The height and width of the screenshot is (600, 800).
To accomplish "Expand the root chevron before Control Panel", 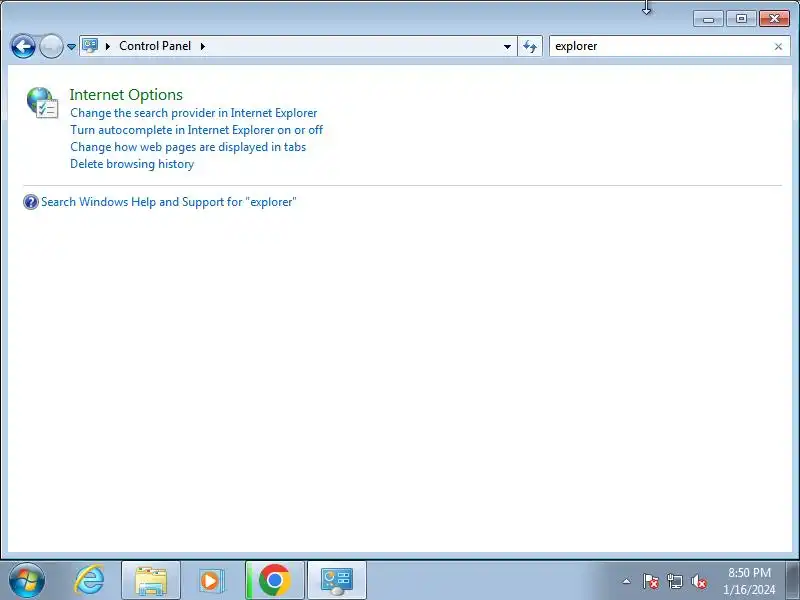I will click(x=108, y=46).
